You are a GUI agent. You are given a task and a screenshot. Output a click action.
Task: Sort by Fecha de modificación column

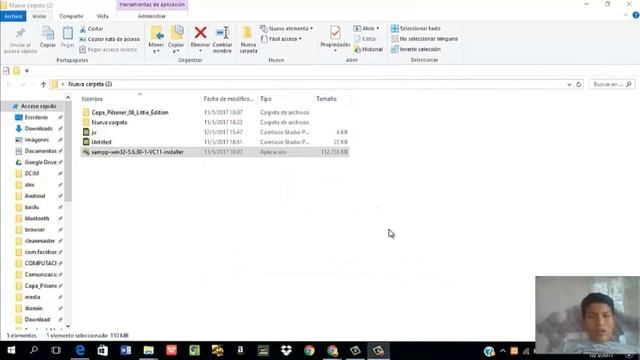tap(229, 99)
